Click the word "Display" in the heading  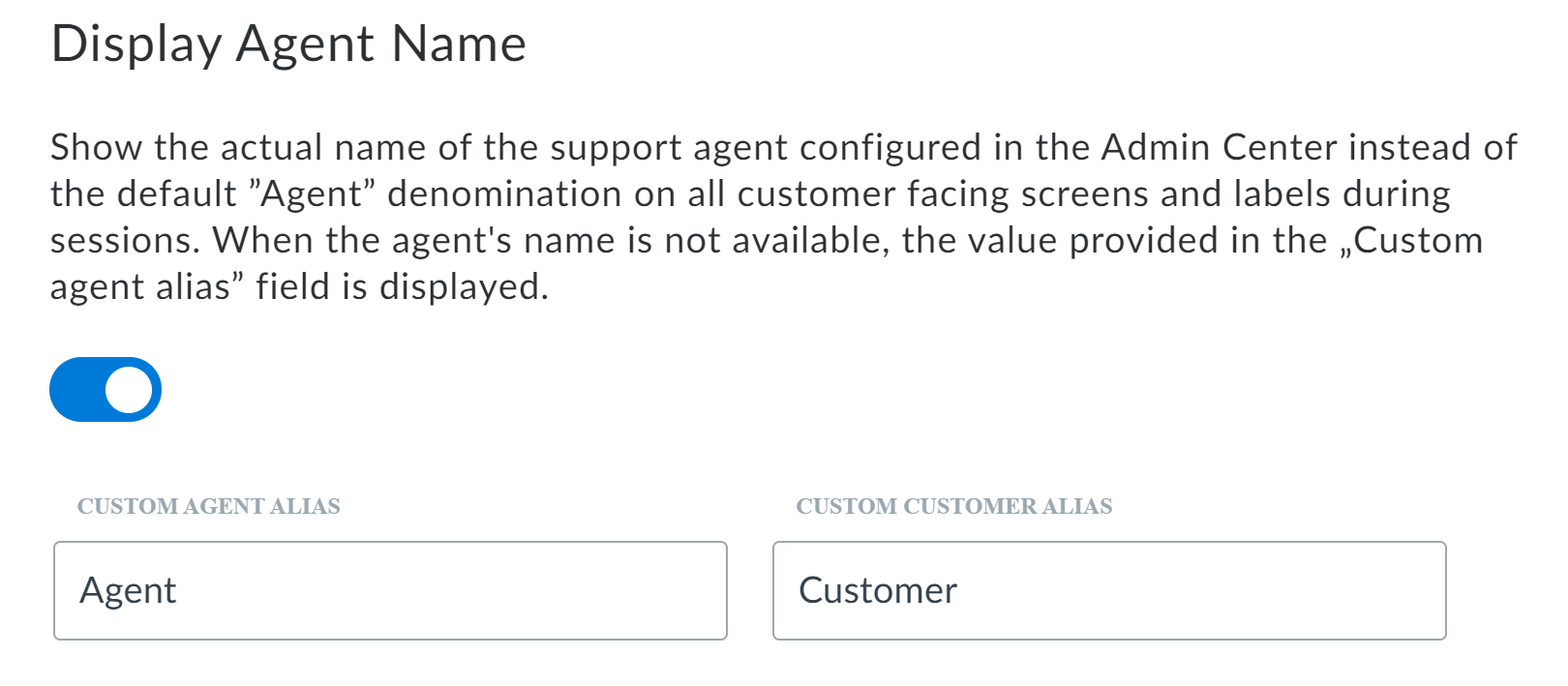(136, 45)
